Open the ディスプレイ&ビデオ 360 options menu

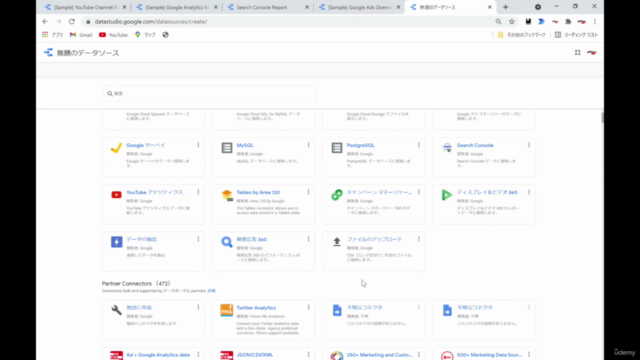pos(529,192)
